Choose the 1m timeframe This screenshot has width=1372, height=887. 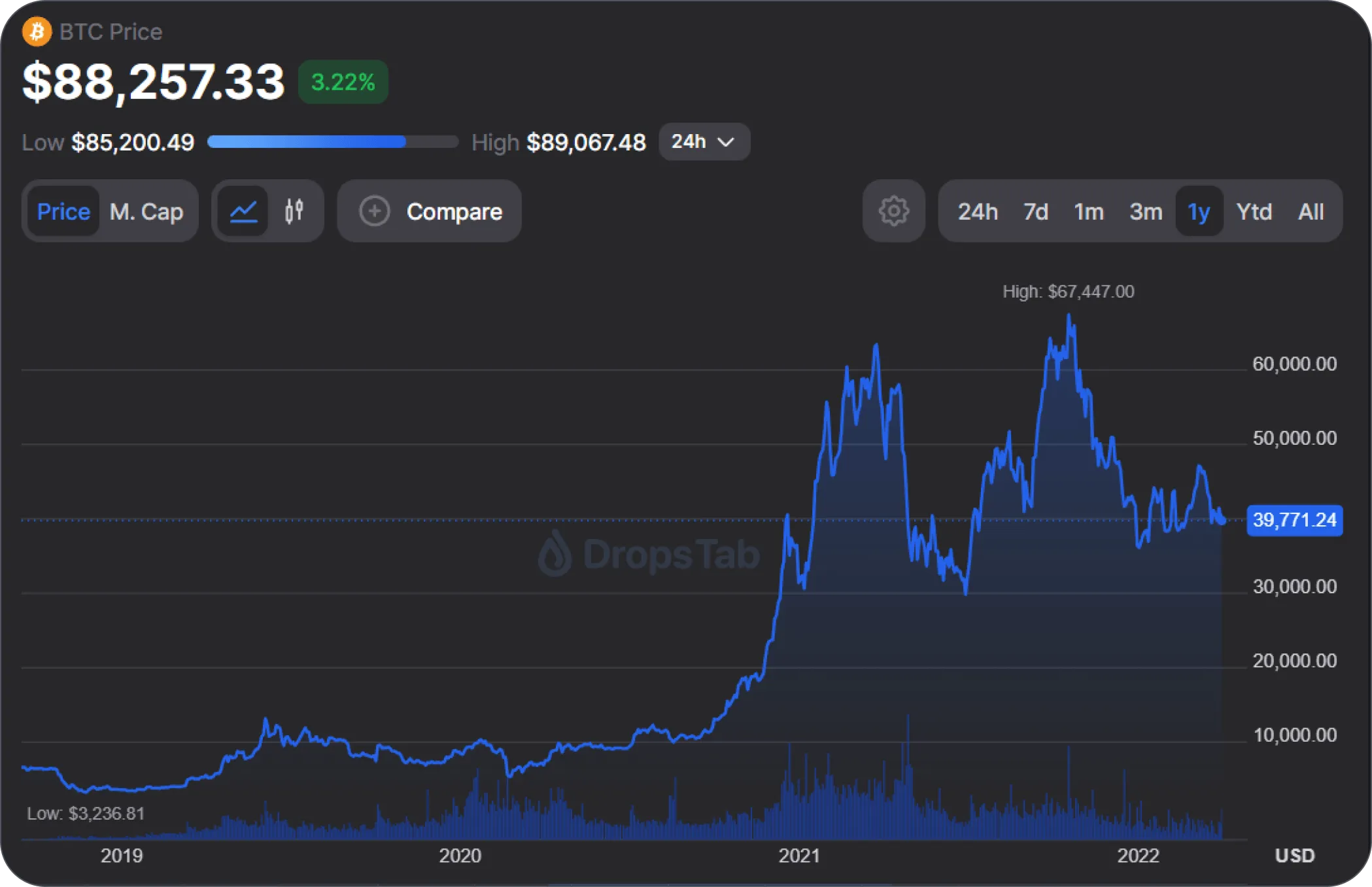[1089, 211]
